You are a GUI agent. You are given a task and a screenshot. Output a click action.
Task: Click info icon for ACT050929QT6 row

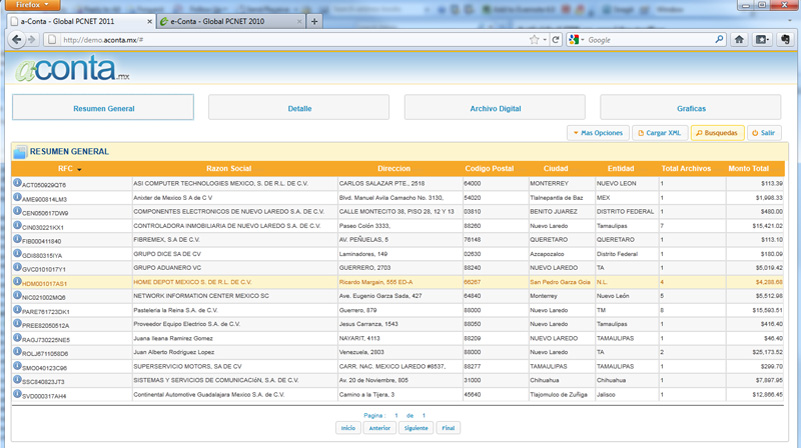click(x=17, y=182)
